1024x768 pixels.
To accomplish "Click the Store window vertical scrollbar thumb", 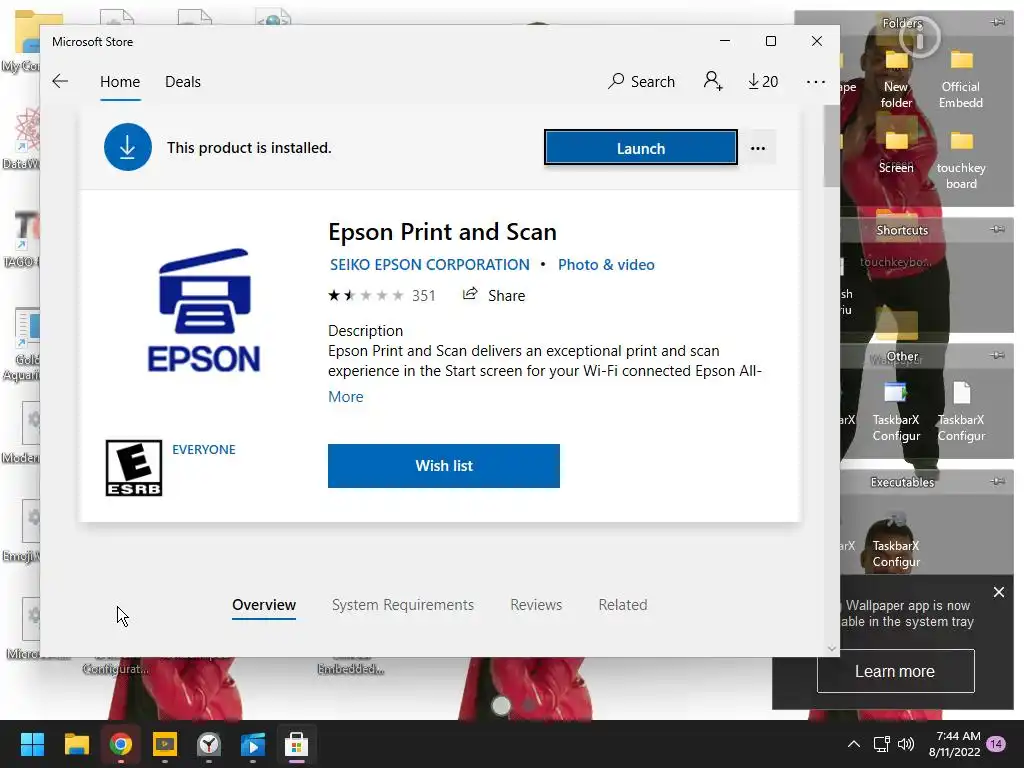I will 831,146.
